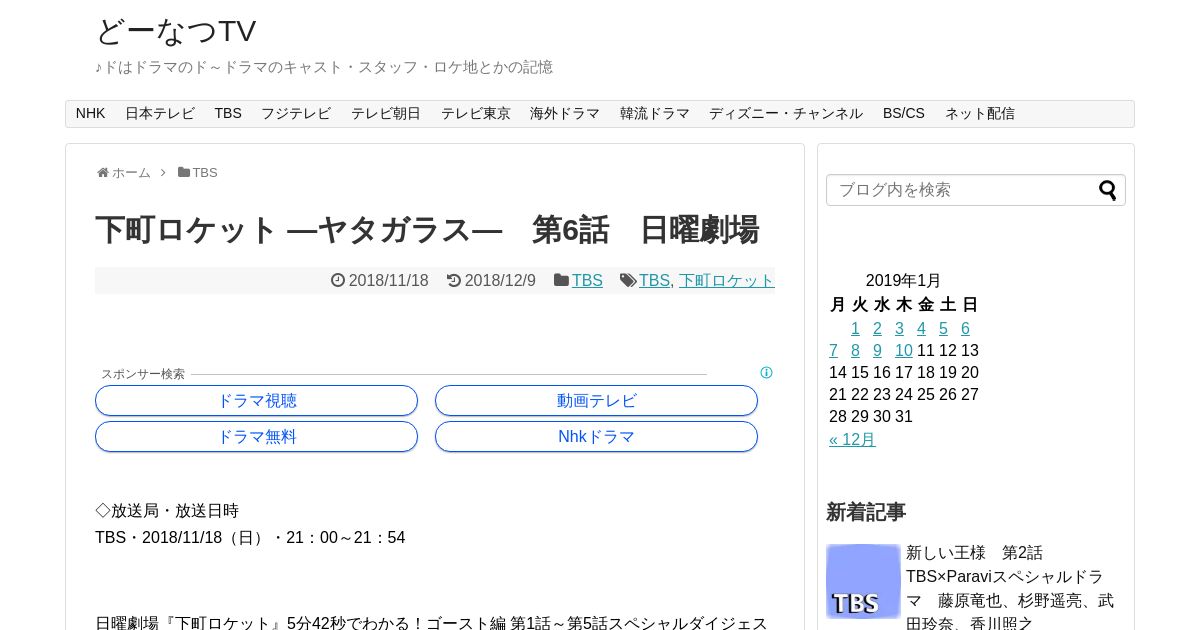The height and width of the screenshot is (630, 1200).
Task: Open the ディズニー・チャンネル category
Action: [x=786, y=114]
